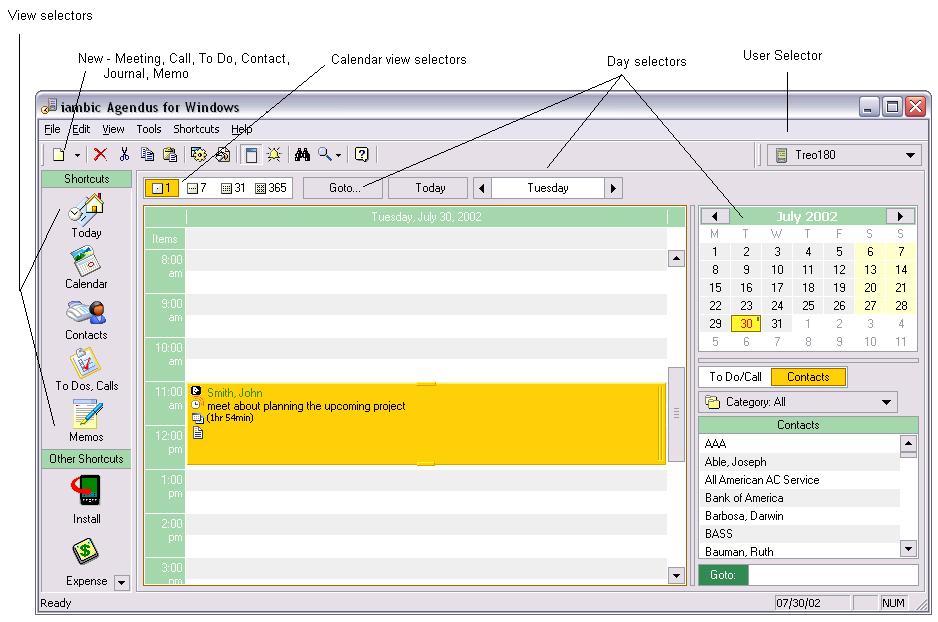This screenshot has height=622, width=938.
Task: Show more Other Shortcuts with the down arrow
Action: tap(121, 582)
